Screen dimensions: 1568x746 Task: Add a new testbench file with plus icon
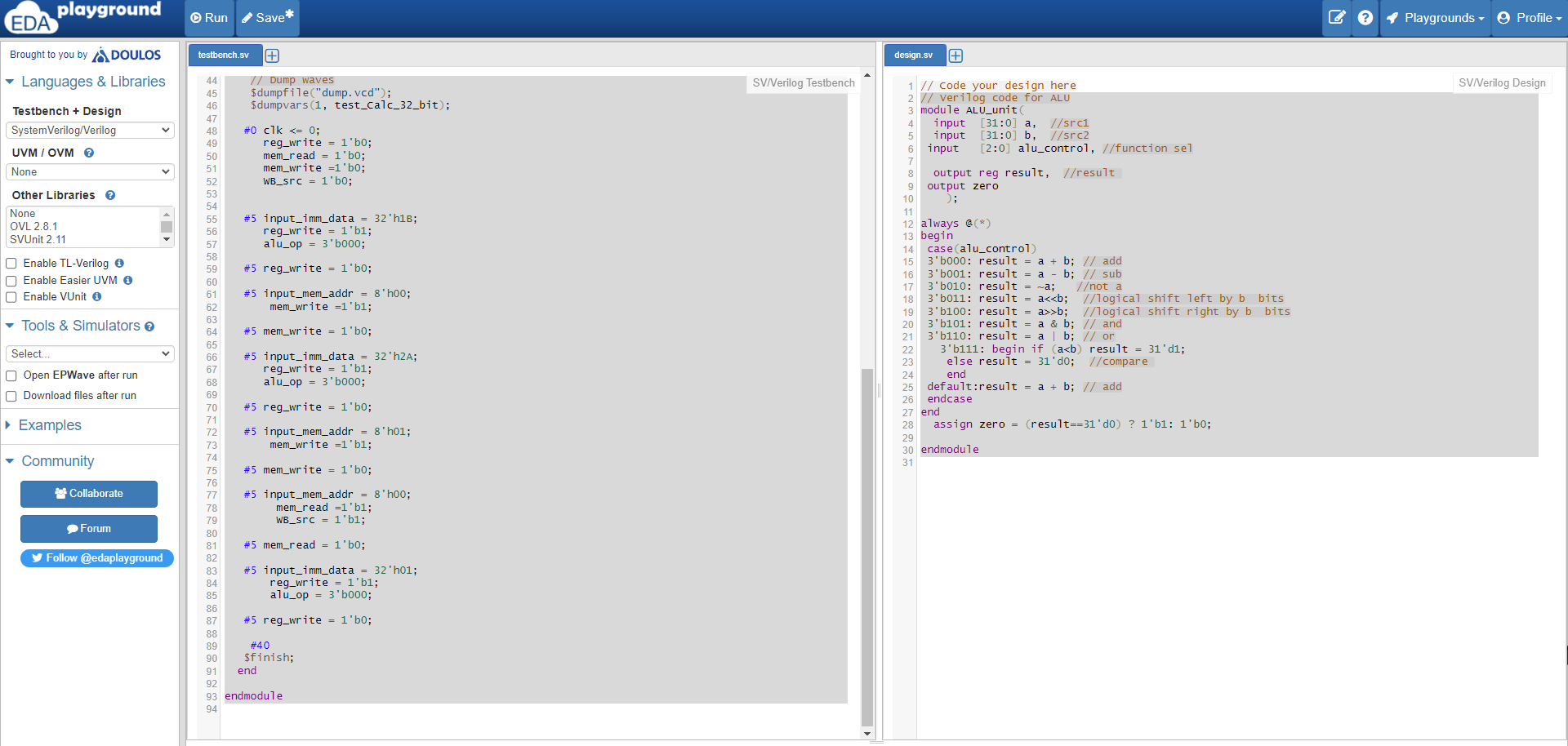272,55
